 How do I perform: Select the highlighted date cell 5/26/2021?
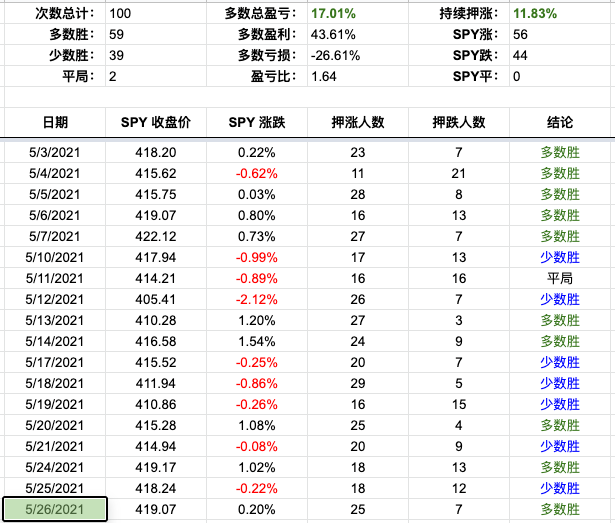pyautogui.click(x=55, y=510)
